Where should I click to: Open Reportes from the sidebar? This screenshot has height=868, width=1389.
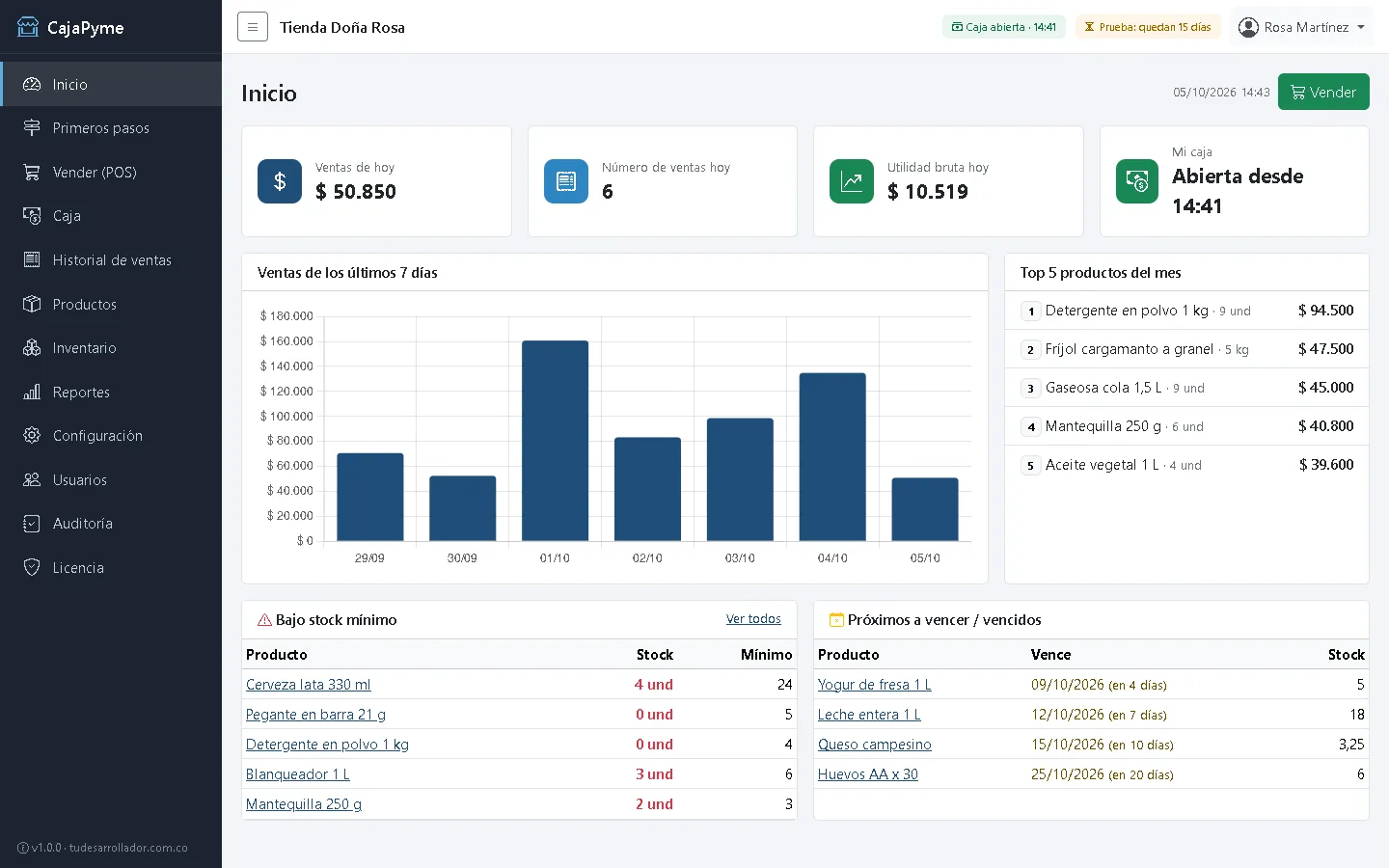111,392
